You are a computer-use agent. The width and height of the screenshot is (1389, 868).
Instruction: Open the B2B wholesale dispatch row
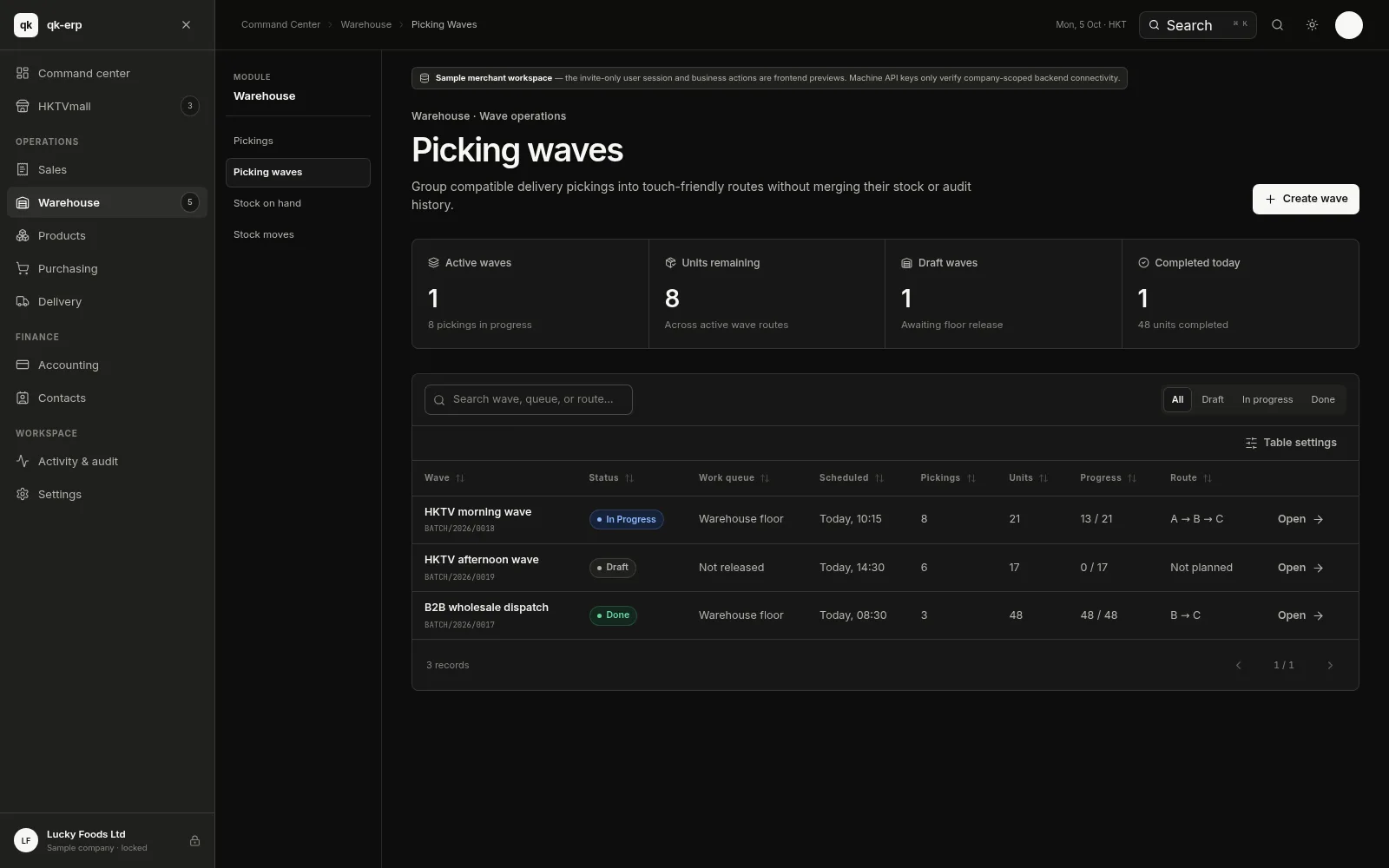[1300, 615]
